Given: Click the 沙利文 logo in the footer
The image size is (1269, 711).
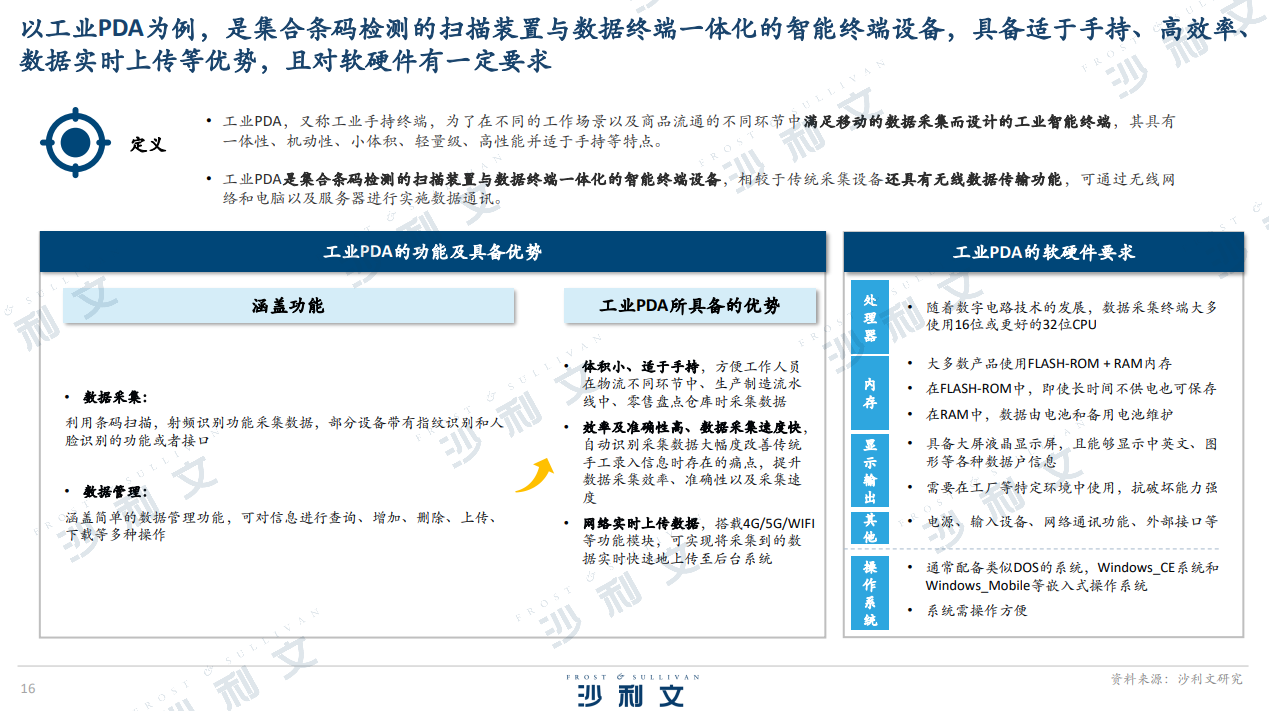Looking at the screenshot, I should click(631, 695).
